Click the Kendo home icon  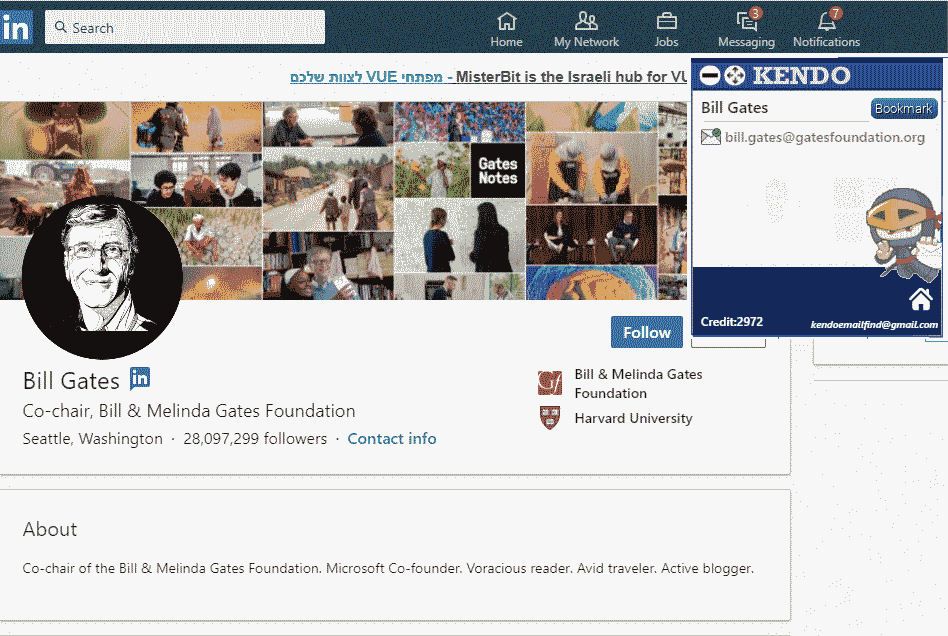pos(921,299)
